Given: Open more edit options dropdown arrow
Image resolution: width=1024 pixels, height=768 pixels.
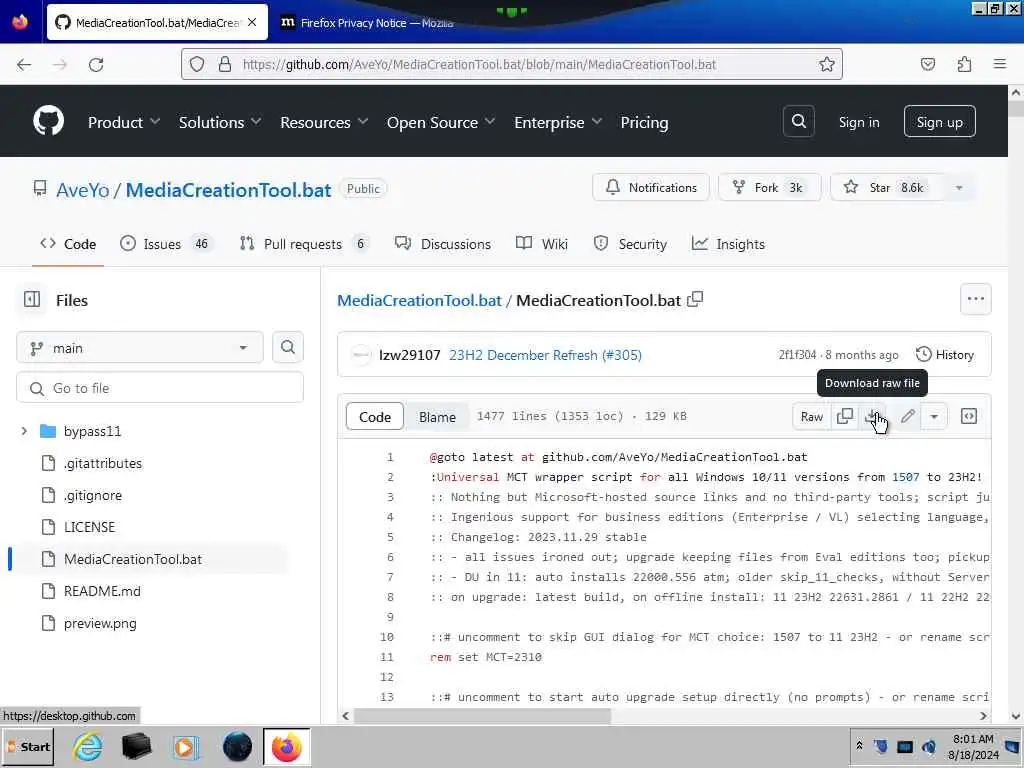Looking at the screenshot, I should pyautogui.click(x=934, y=416).
